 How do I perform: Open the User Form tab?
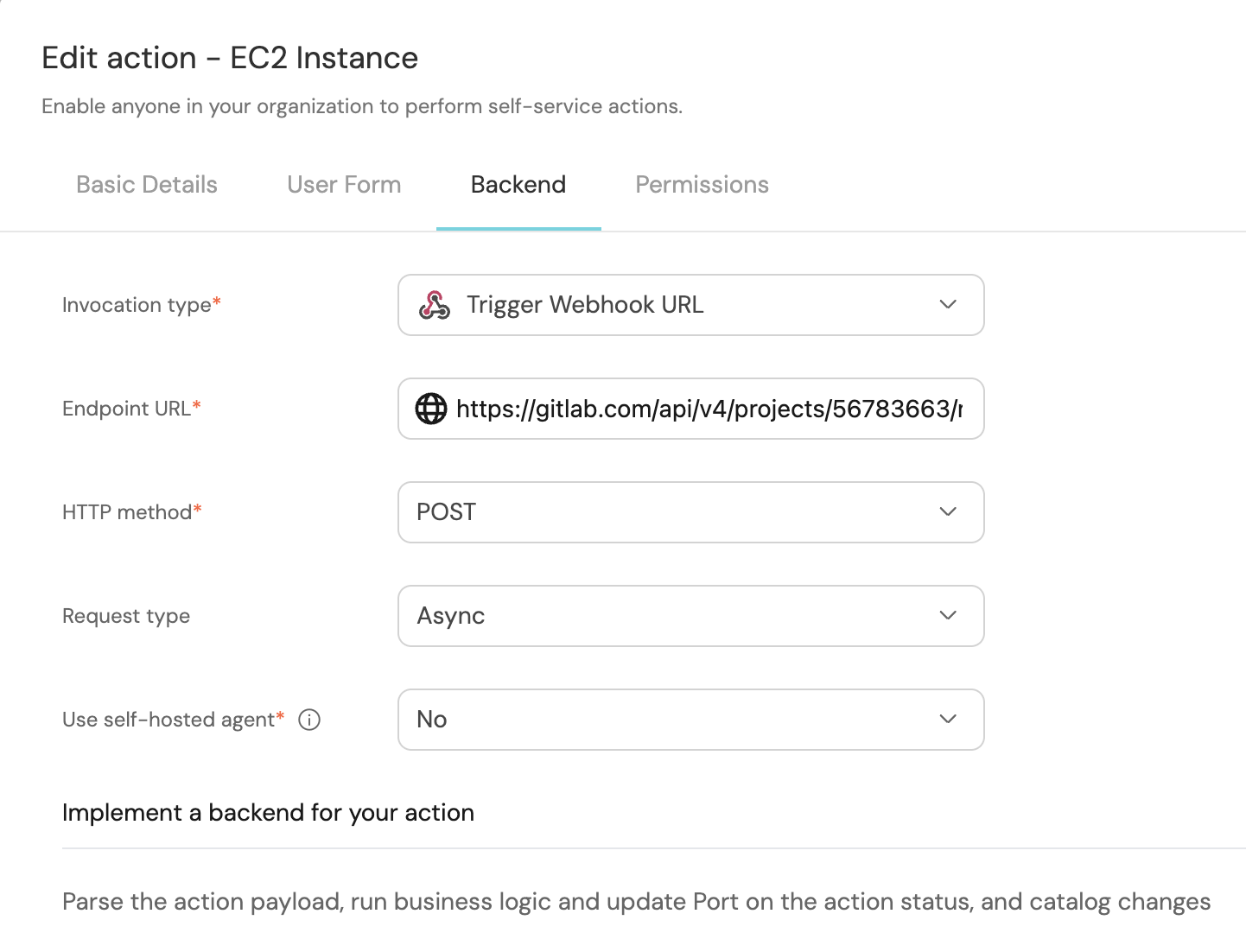[344, 185]
